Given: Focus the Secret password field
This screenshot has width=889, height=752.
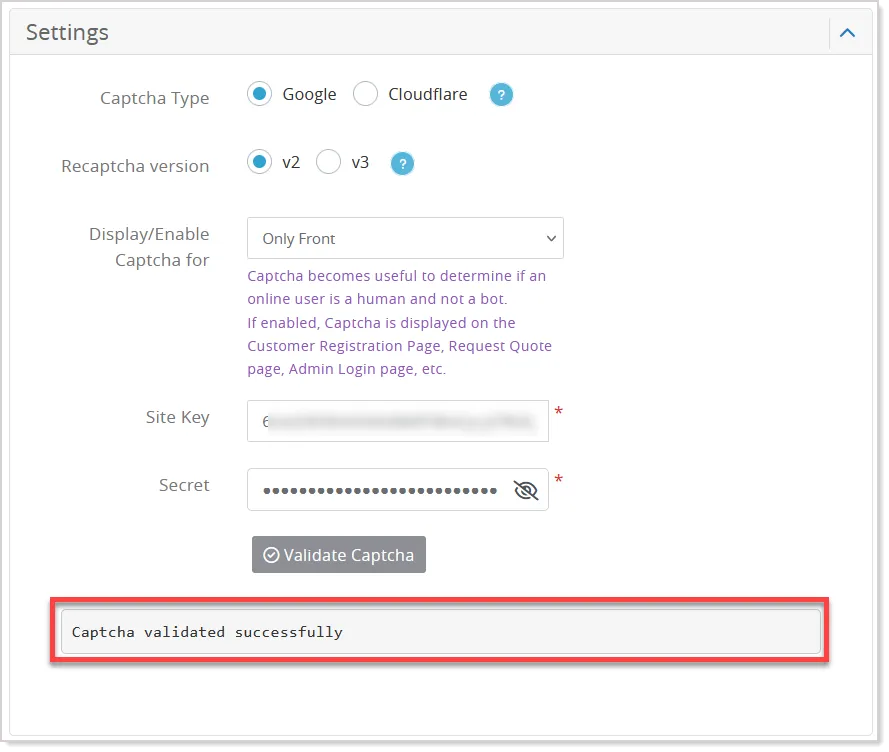Looking at the screenshot, I should (x=398, y=489).
